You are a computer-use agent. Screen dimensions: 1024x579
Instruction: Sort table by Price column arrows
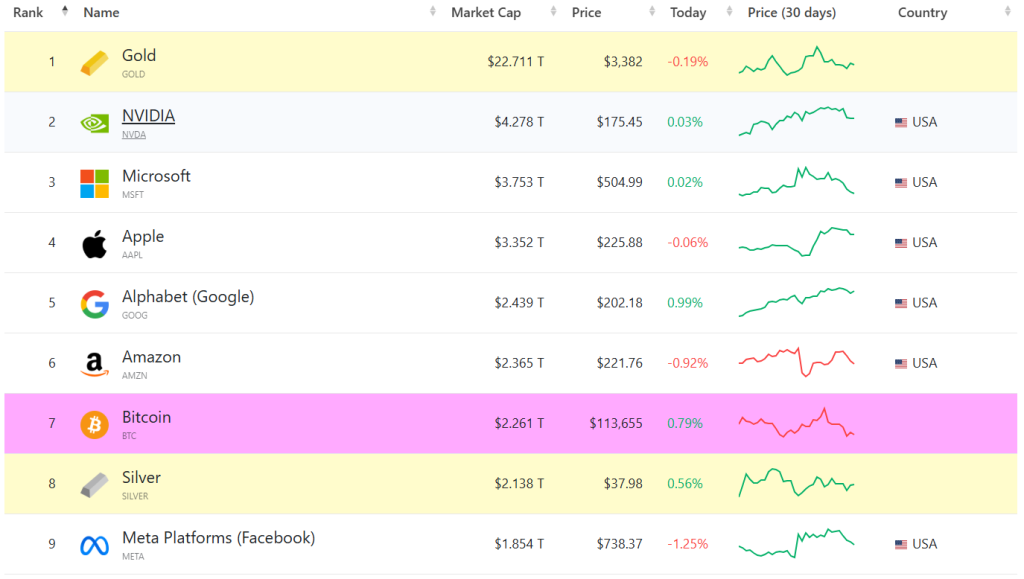[652, 11]
